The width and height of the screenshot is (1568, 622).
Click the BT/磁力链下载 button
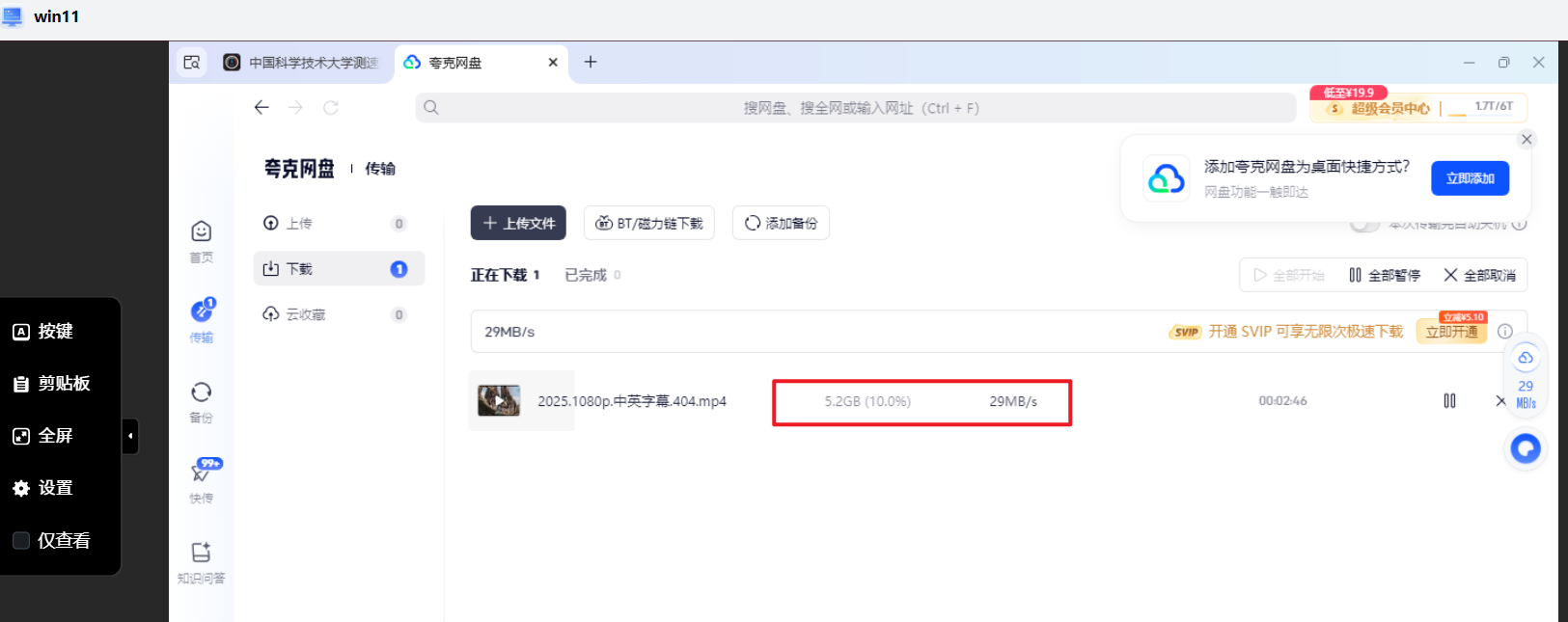pos(648,223)
